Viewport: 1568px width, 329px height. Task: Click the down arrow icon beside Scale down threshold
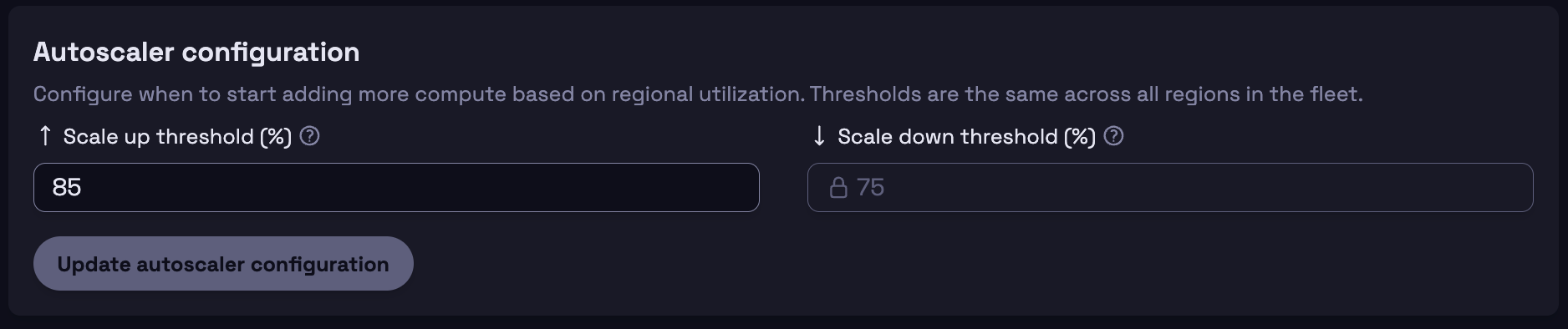pos(819,136)
